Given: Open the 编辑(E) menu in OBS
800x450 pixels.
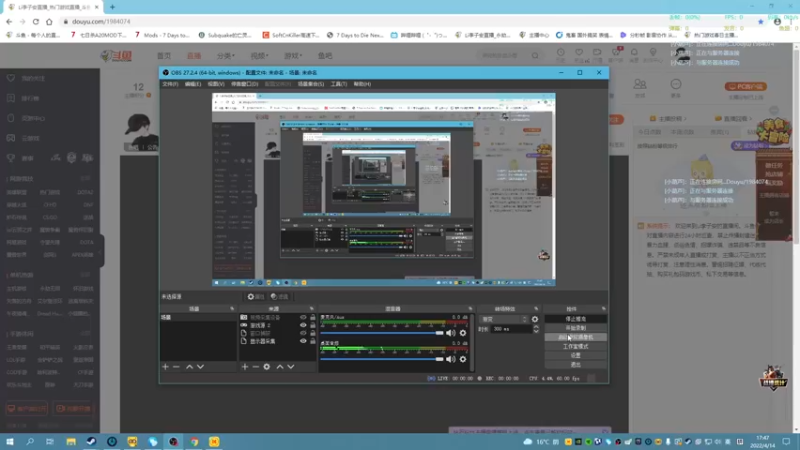Looking at the screenshot, I should (193, 84).
